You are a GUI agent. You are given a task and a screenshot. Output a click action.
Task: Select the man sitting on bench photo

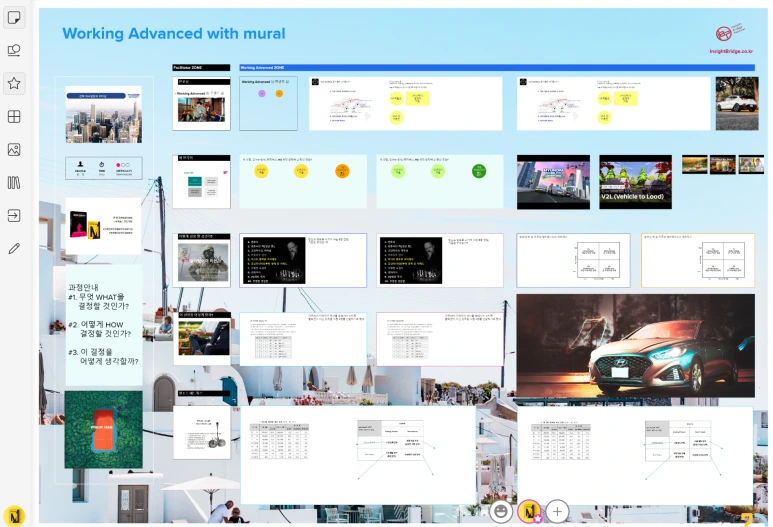coord(204,338)
